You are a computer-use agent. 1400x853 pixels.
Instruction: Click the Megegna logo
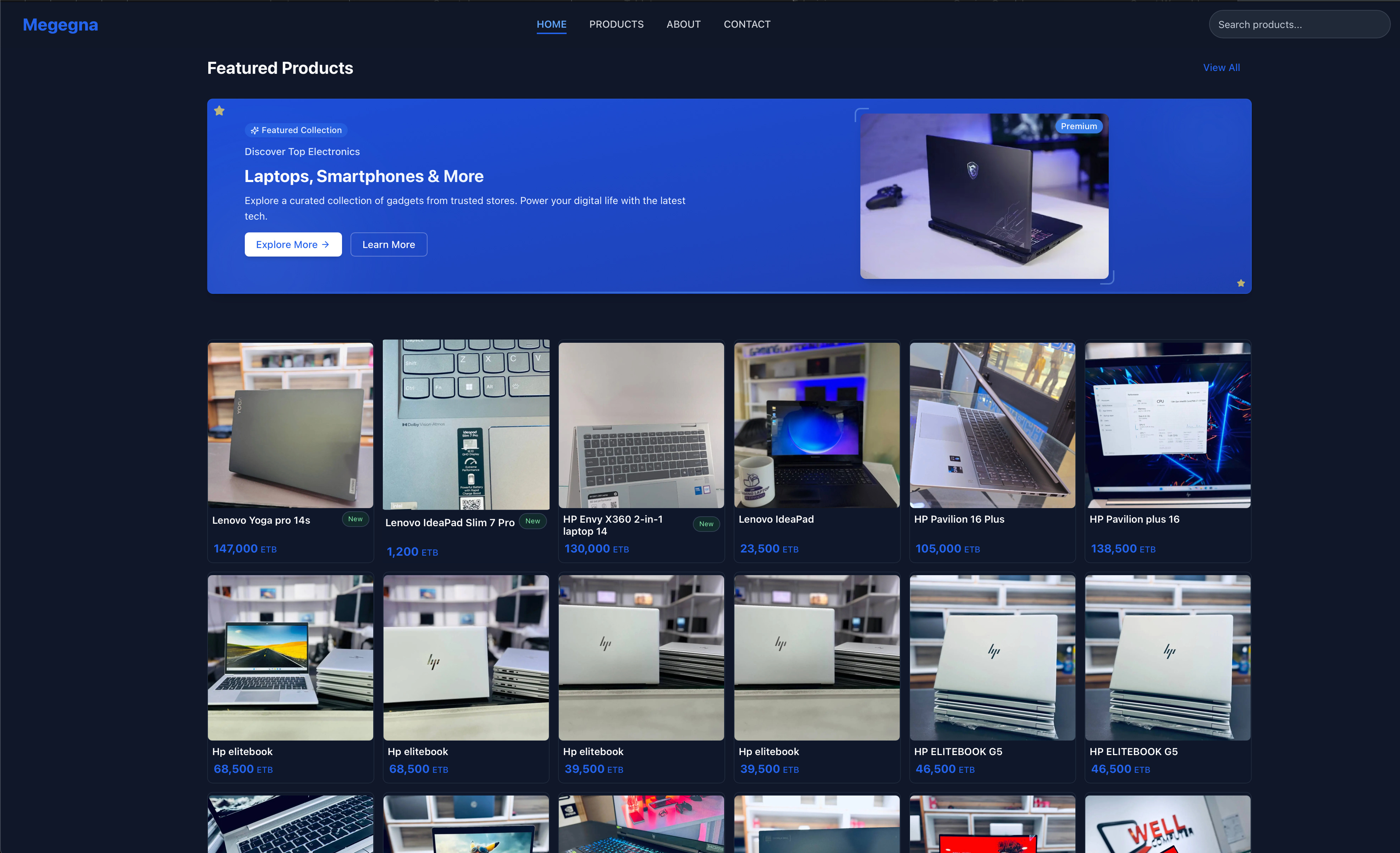tap(60, 24)
